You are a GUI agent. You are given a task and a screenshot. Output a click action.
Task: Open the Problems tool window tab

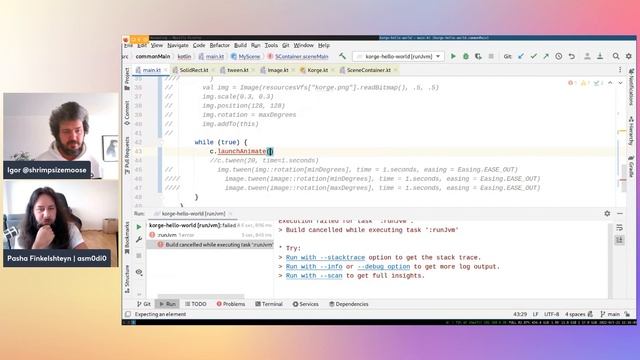point(231,304)
